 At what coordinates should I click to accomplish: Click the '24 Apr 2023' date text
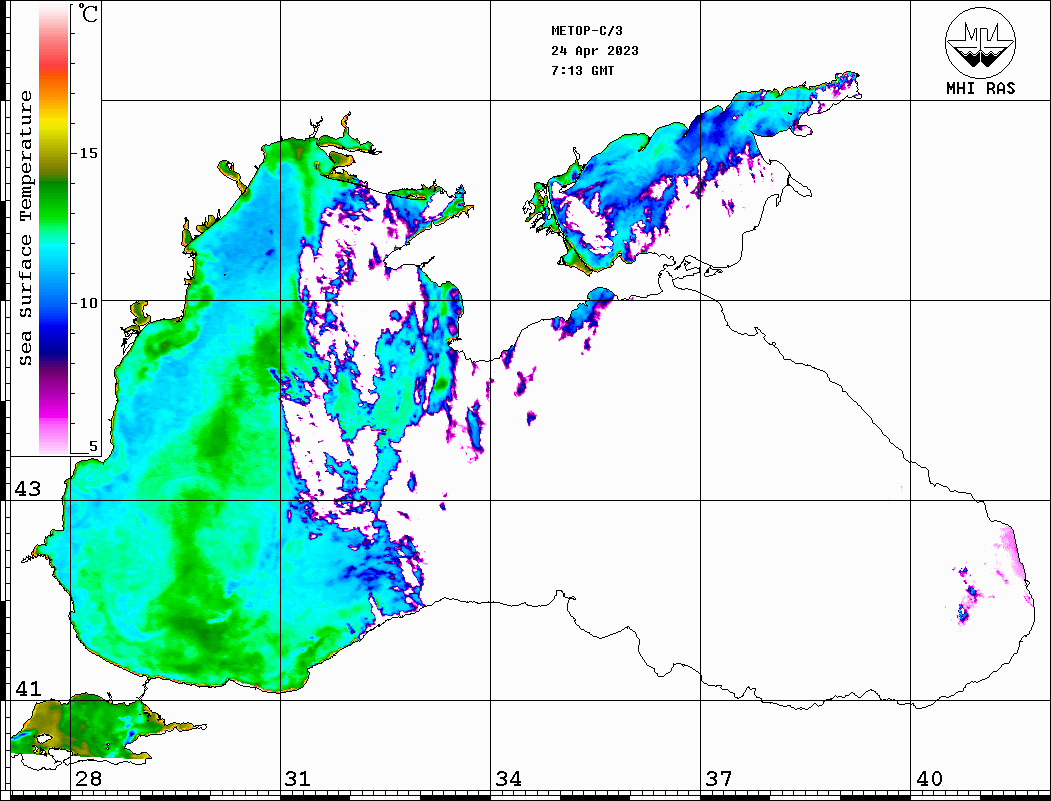tap(595, 51)
